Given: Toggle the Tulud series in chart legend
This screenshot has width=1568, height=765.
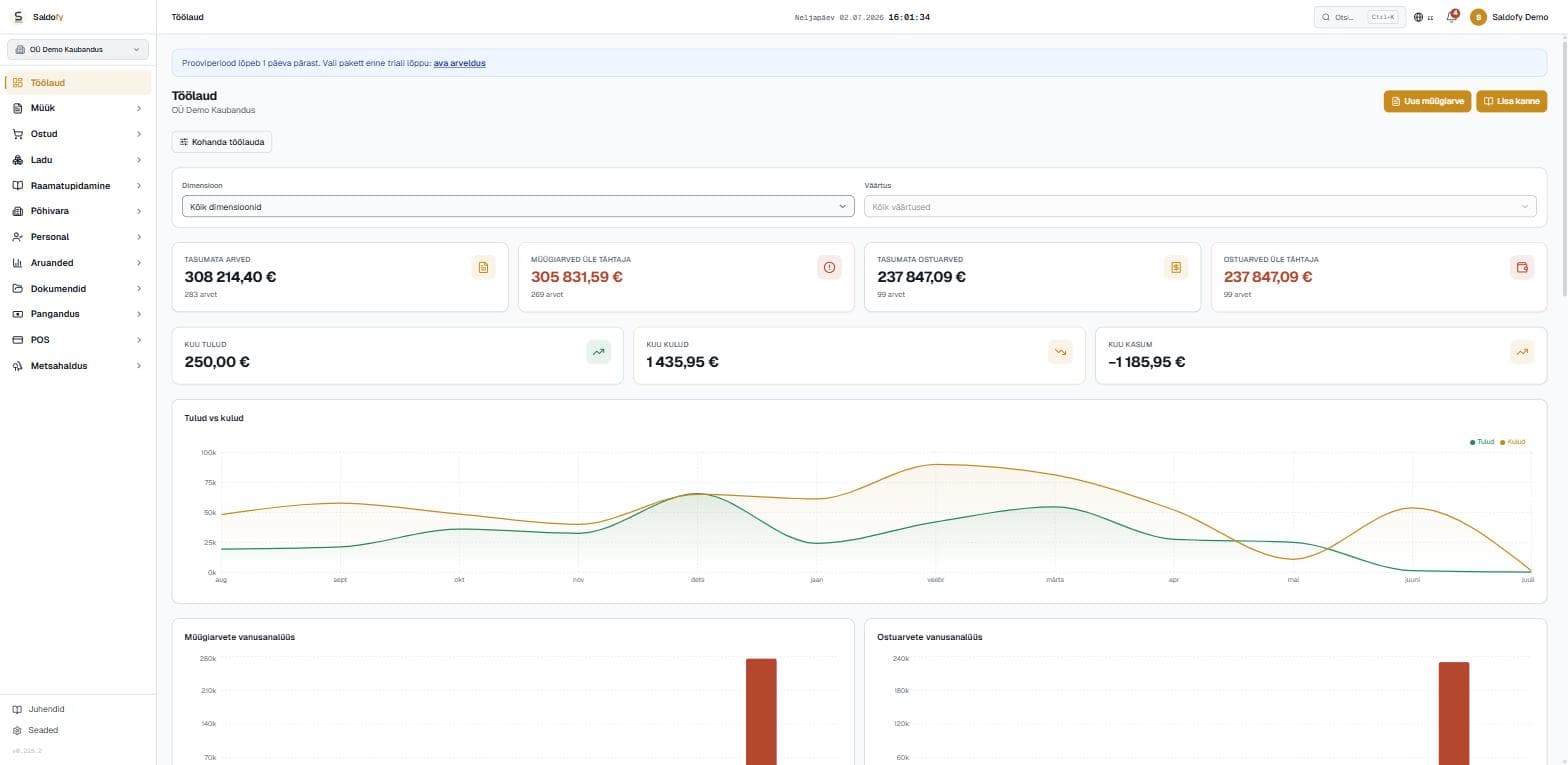Looking at the screenshot, I should tap(1482, 442).
